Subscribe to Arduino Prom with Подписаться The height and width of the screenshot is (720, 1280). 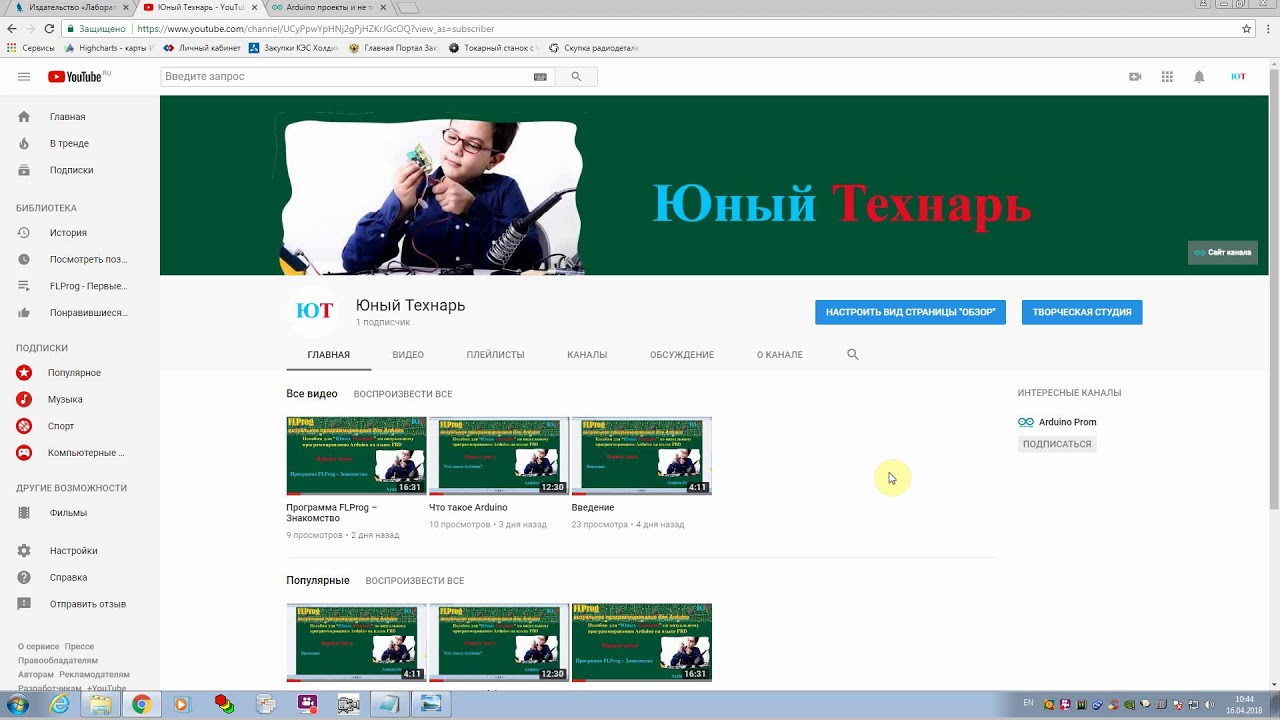pos(1057,444)
